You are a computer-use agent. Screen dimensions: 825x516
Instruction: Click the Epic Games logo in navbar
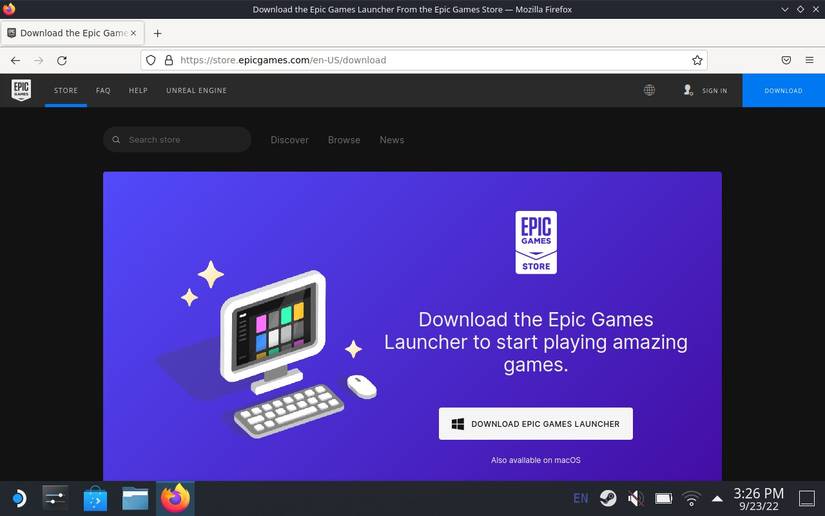pos(21,90)
